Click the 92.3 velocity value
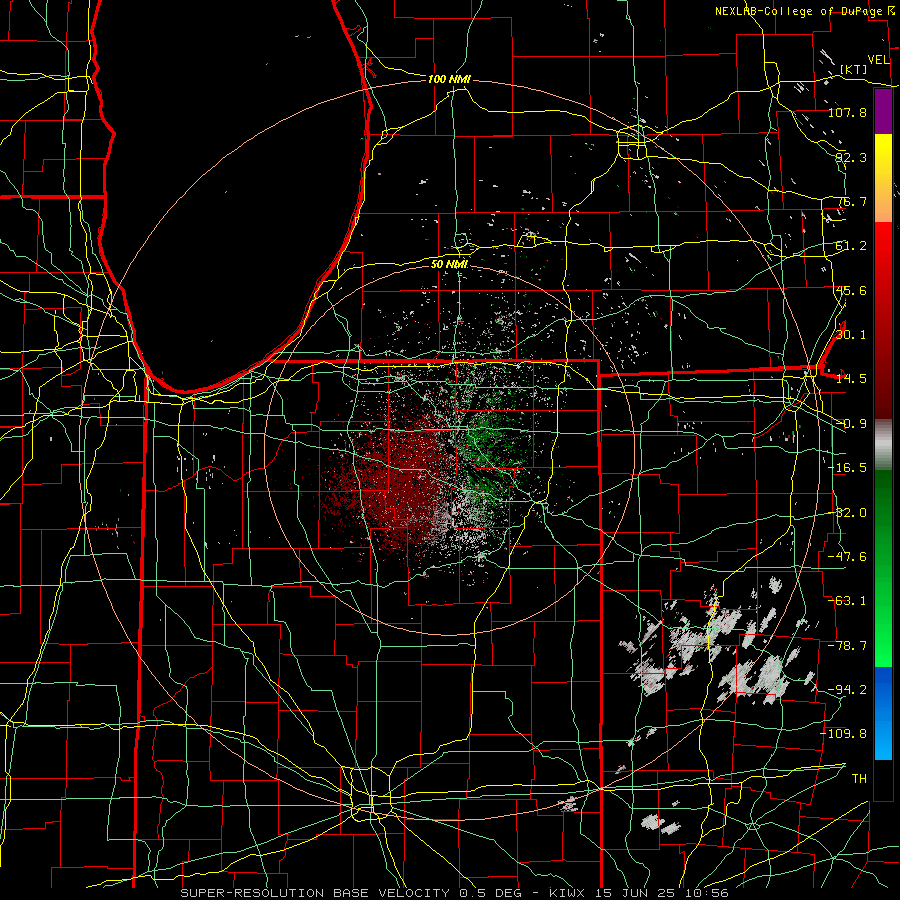 [x=851, y=157]
